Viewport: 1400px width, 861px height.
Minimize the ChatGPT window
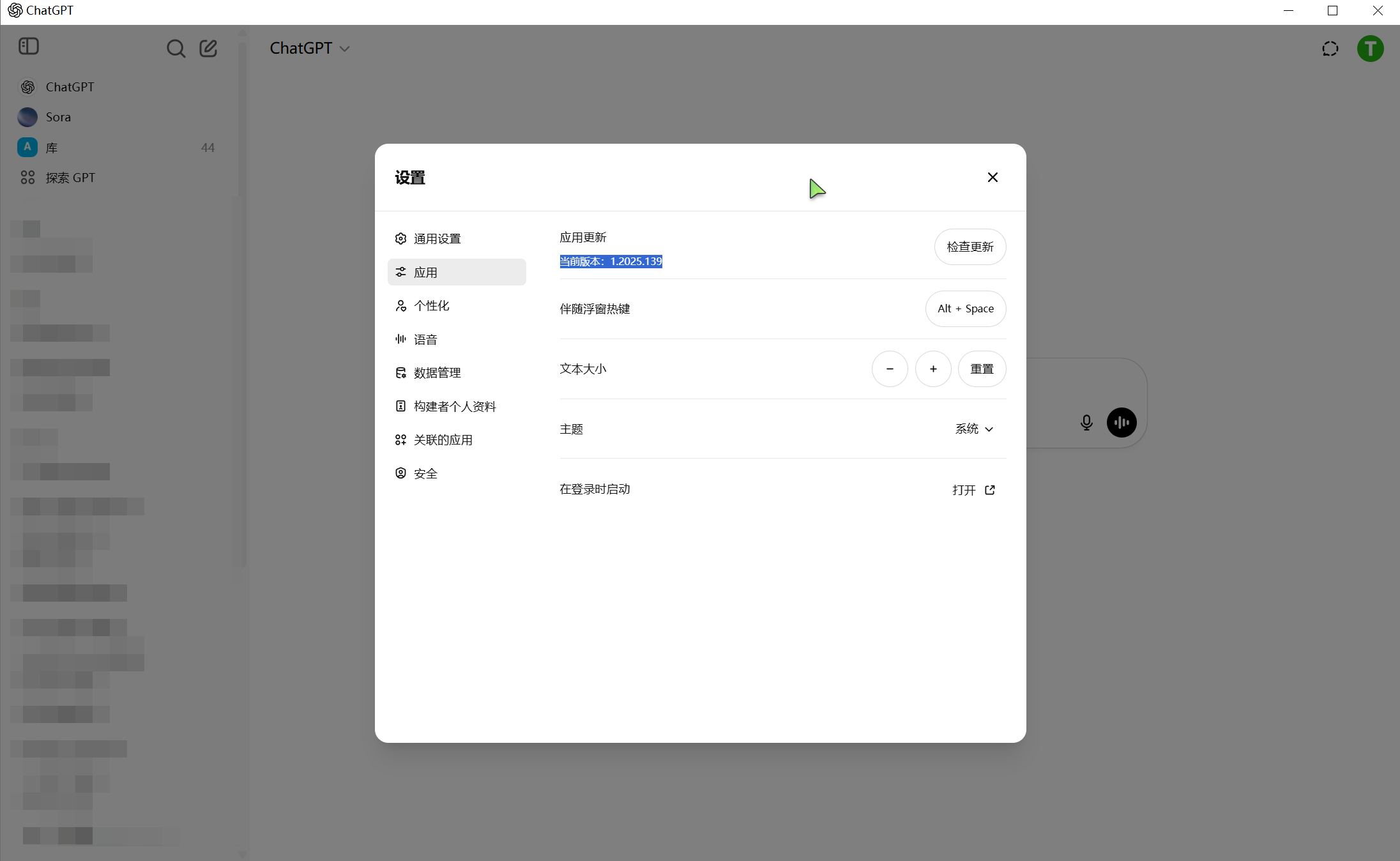[1288, 11]
